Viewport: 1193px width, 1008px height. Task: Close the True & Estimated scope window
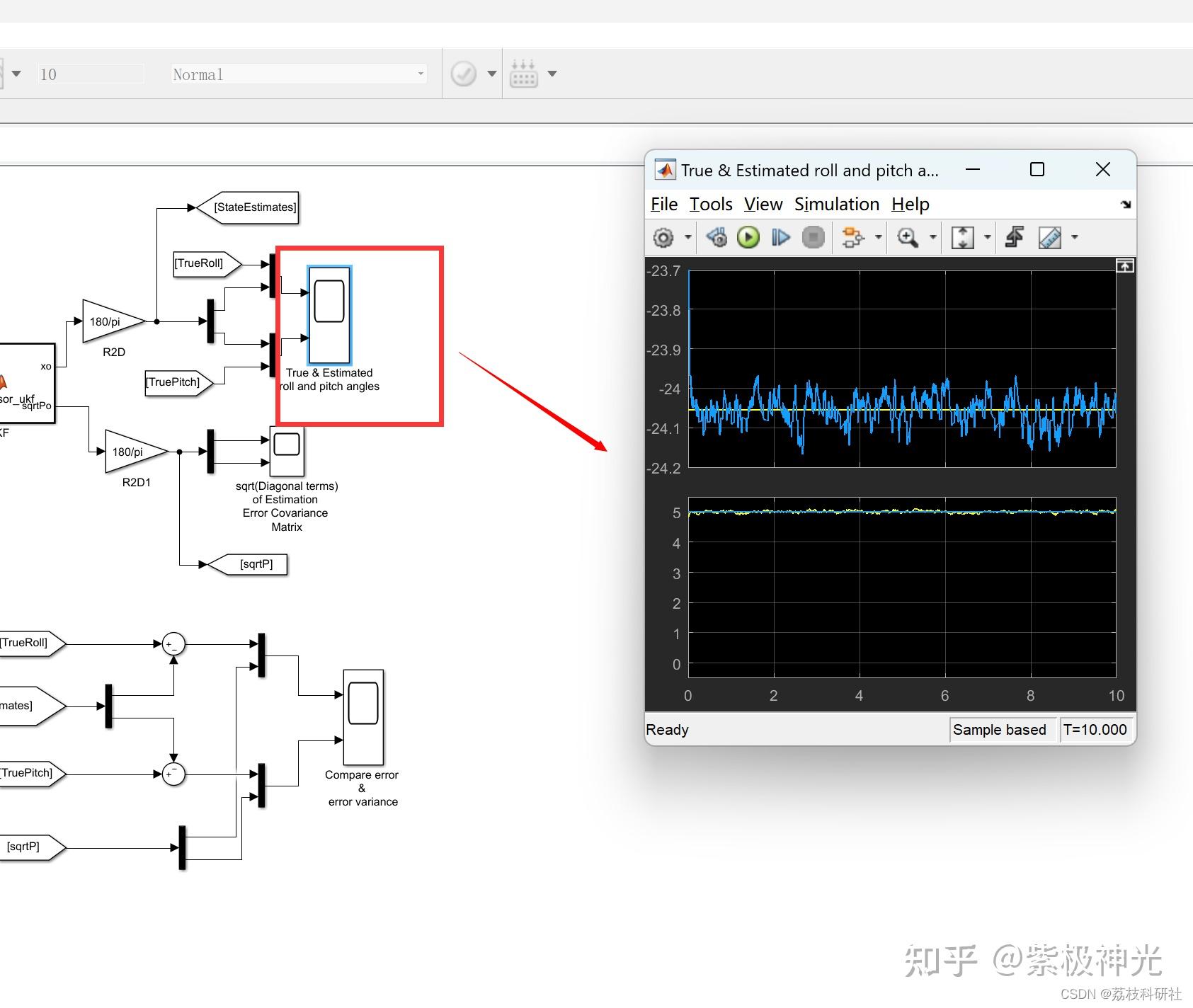(1102, 169)
